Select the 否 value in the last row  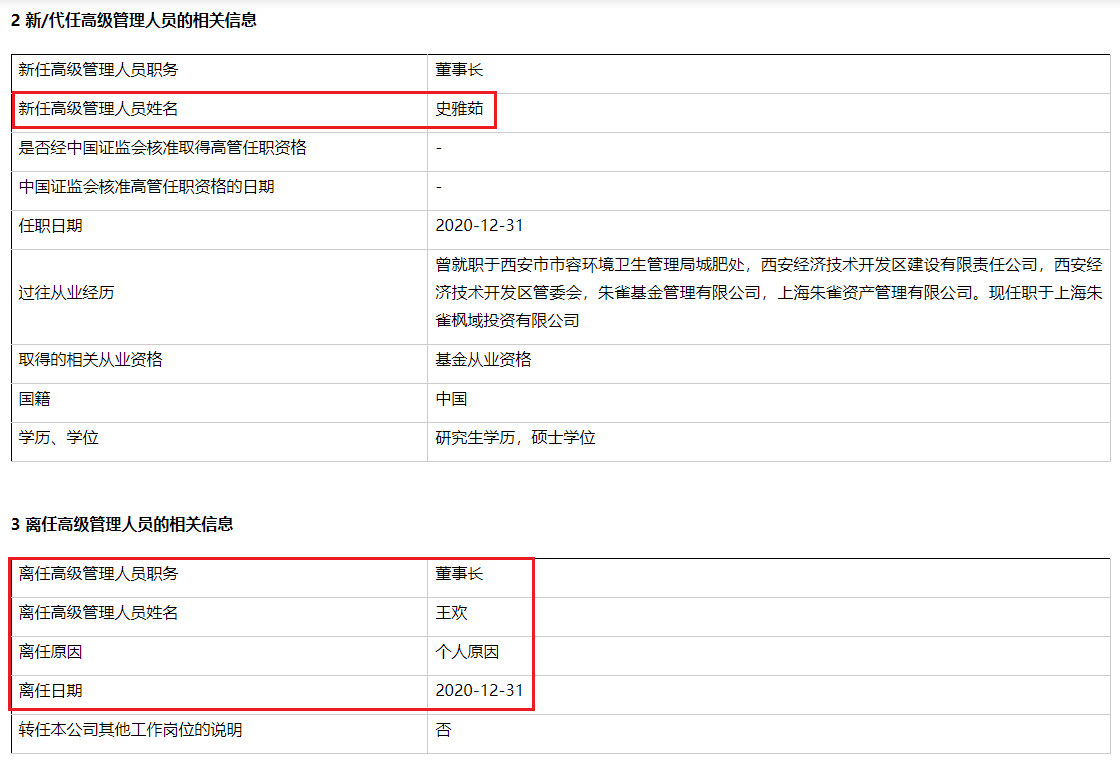tap(443, 730)
